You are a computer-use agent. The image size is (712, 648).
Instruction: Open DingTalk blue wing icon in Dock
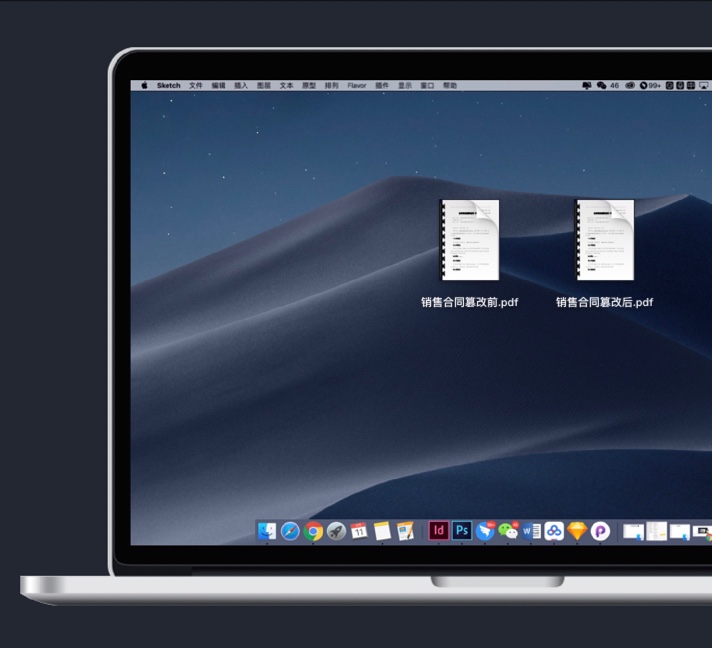[x=485, y=531]
